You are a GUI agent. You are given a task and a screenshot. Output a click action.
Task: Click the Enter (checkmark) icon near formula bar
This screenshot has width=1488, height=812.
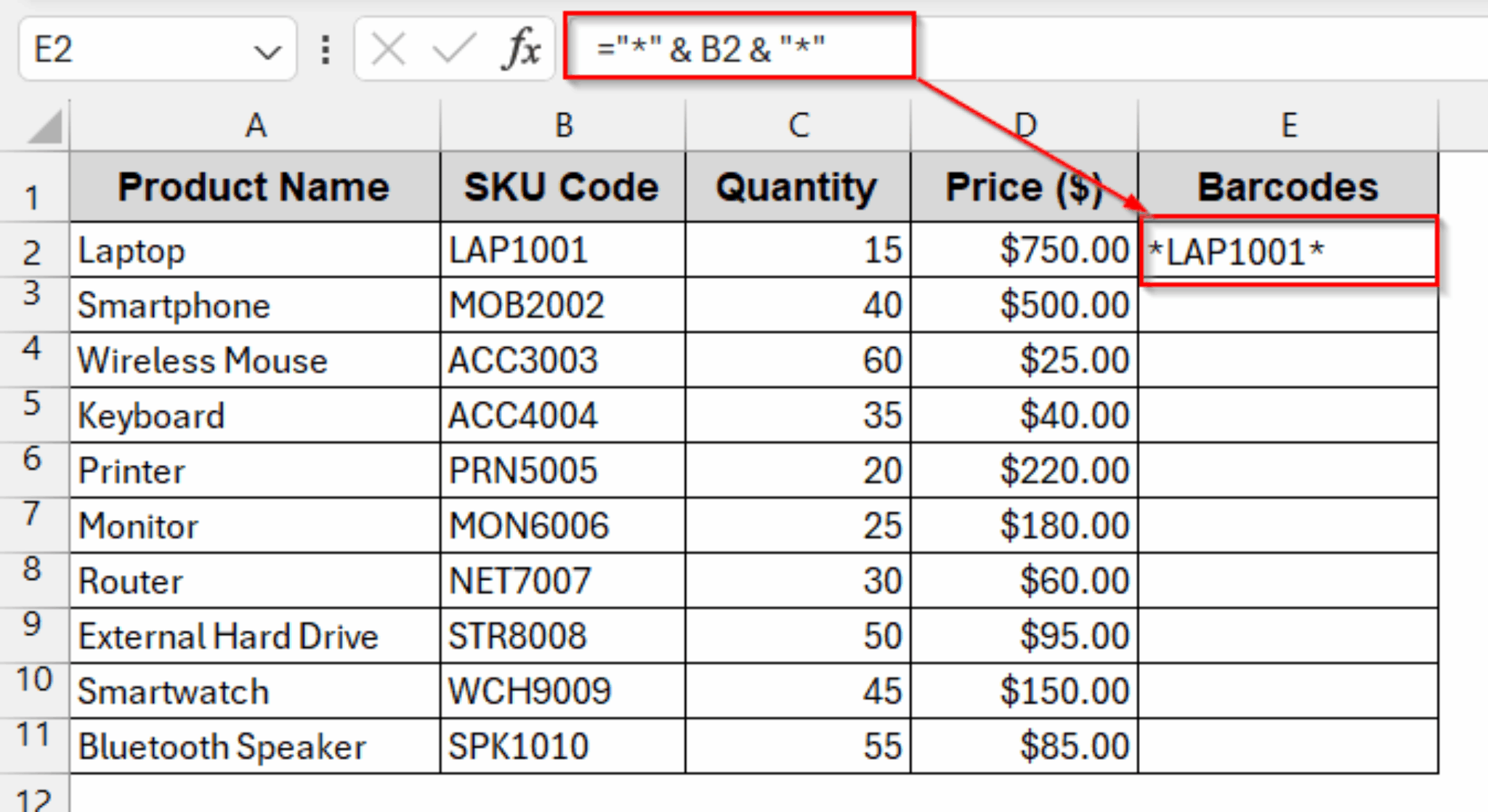coord(452,47)
